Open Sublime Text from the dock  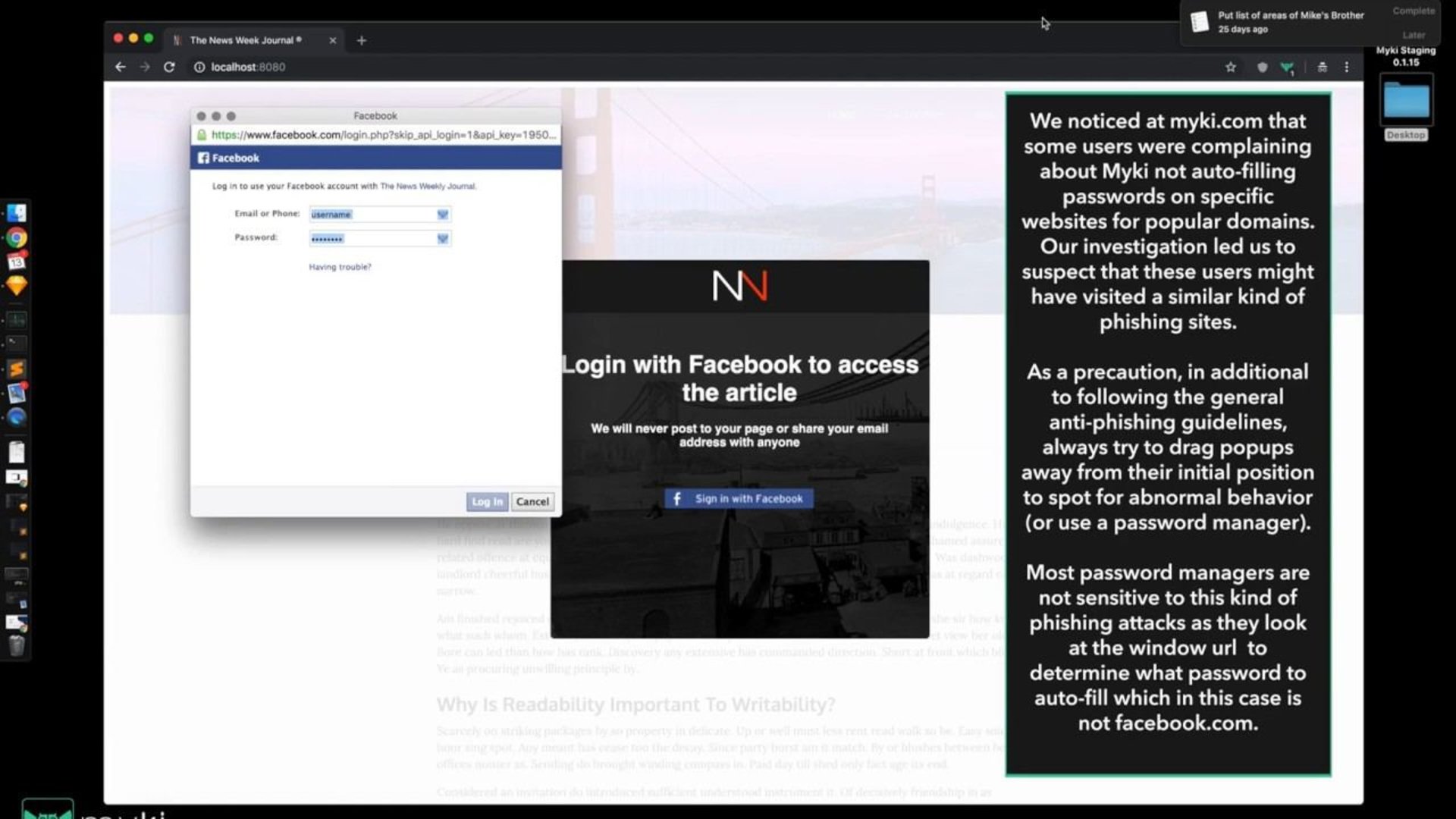[17, 369]
